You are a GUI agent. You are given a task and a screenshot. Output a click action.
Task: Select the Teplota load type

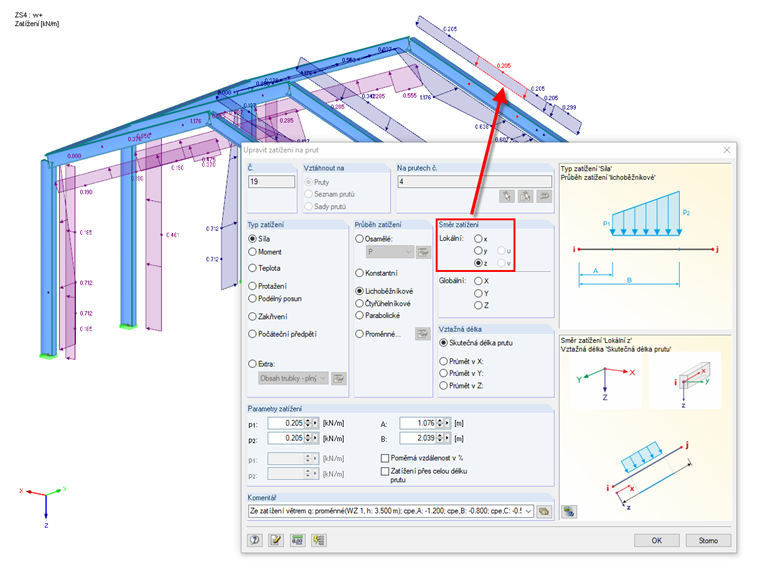[253, 268]
